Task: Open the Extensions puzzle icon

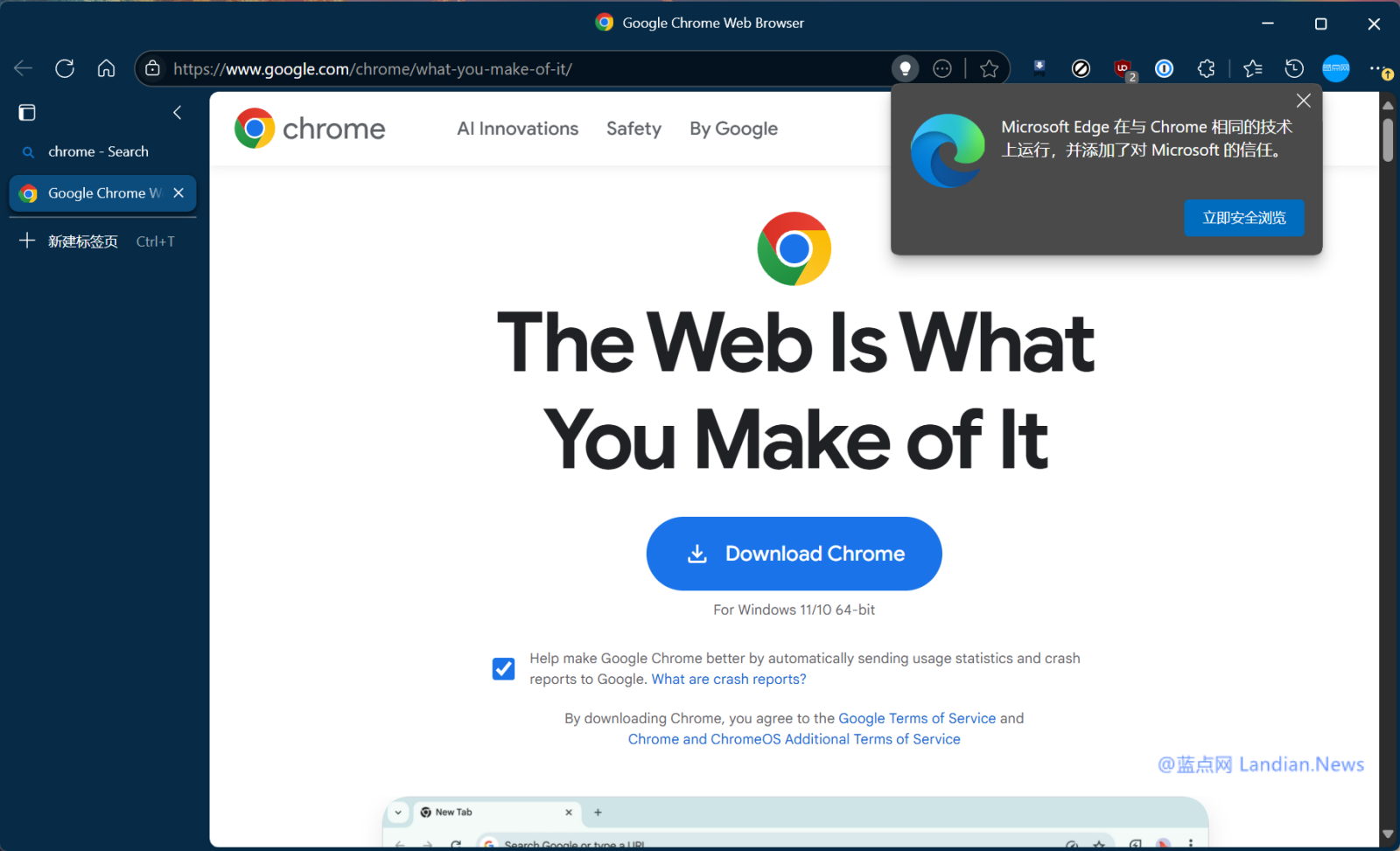Action: point(1206,68)
